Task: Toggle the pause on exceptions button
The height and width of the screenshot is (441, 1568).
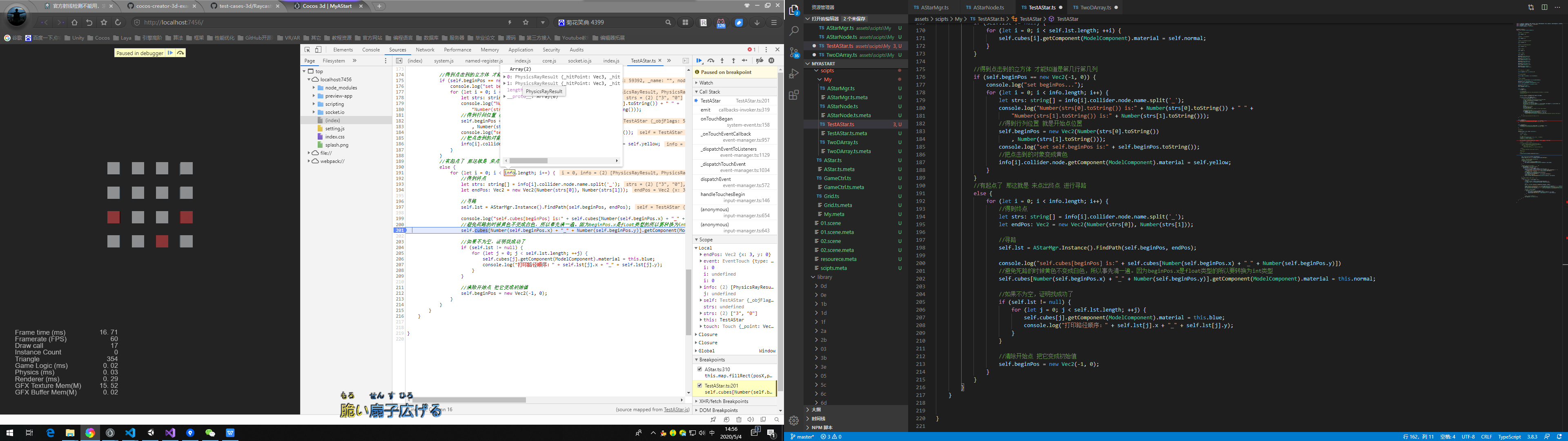Action: coord(771,61)
